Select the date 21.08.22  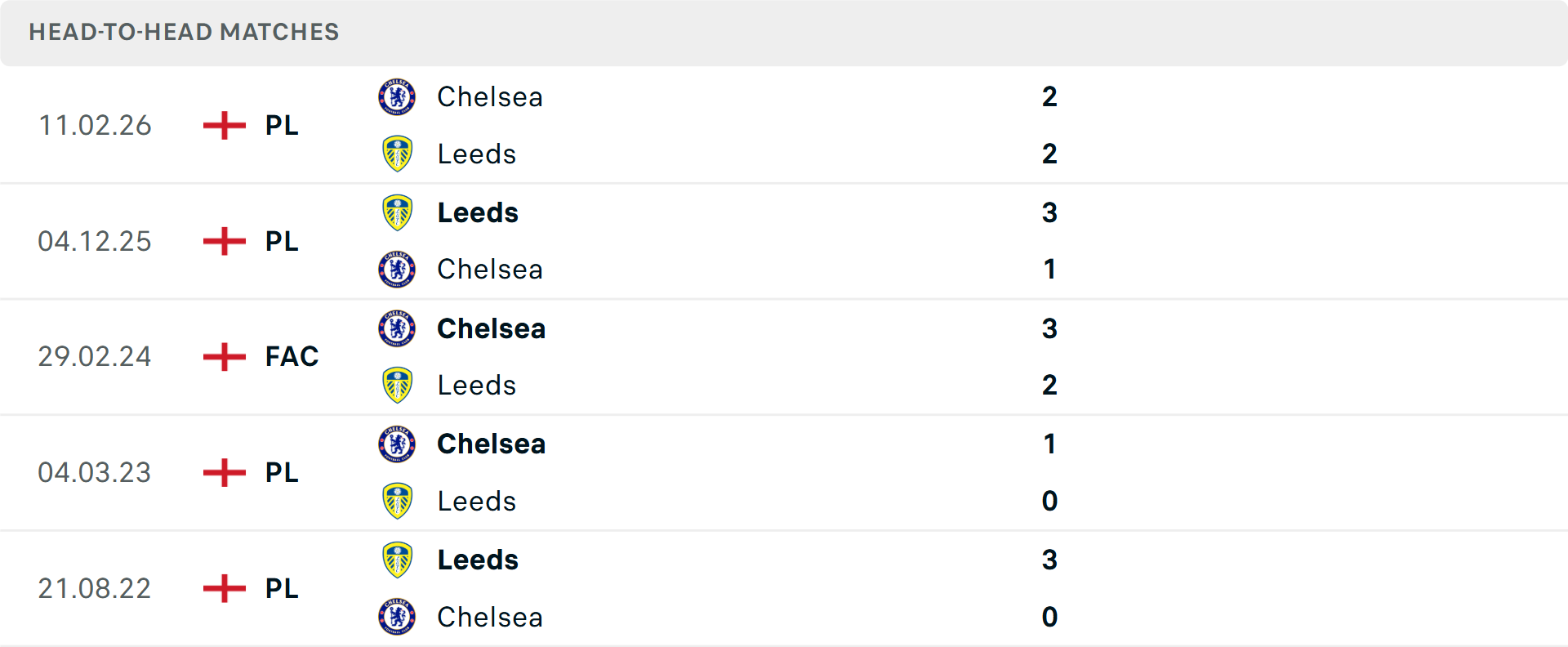click(x=95, y=587)
